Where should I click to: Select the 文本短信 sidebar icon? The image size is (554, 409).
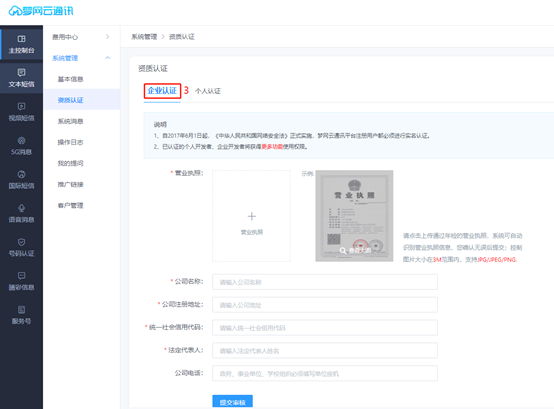click(x=21, y=72)
